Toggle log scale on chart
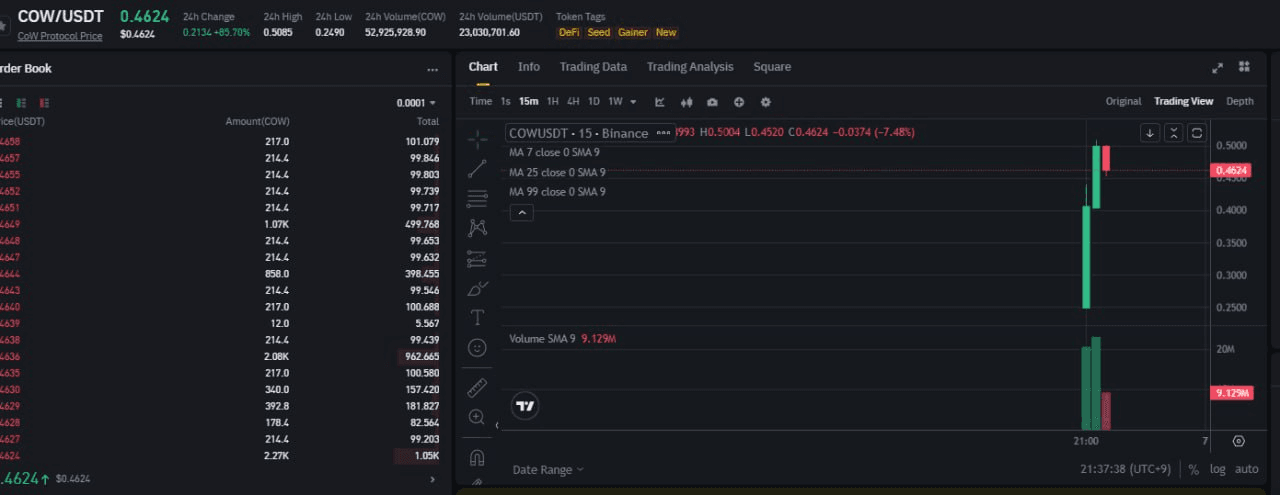Screen dimensions: 1280x495 point(1217,469)
